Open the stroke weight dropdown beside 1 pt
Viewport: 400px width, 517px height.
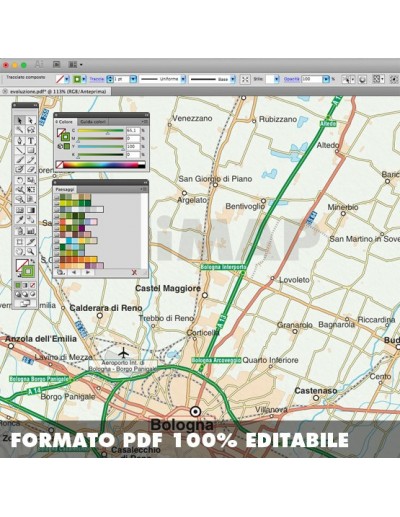133,79
